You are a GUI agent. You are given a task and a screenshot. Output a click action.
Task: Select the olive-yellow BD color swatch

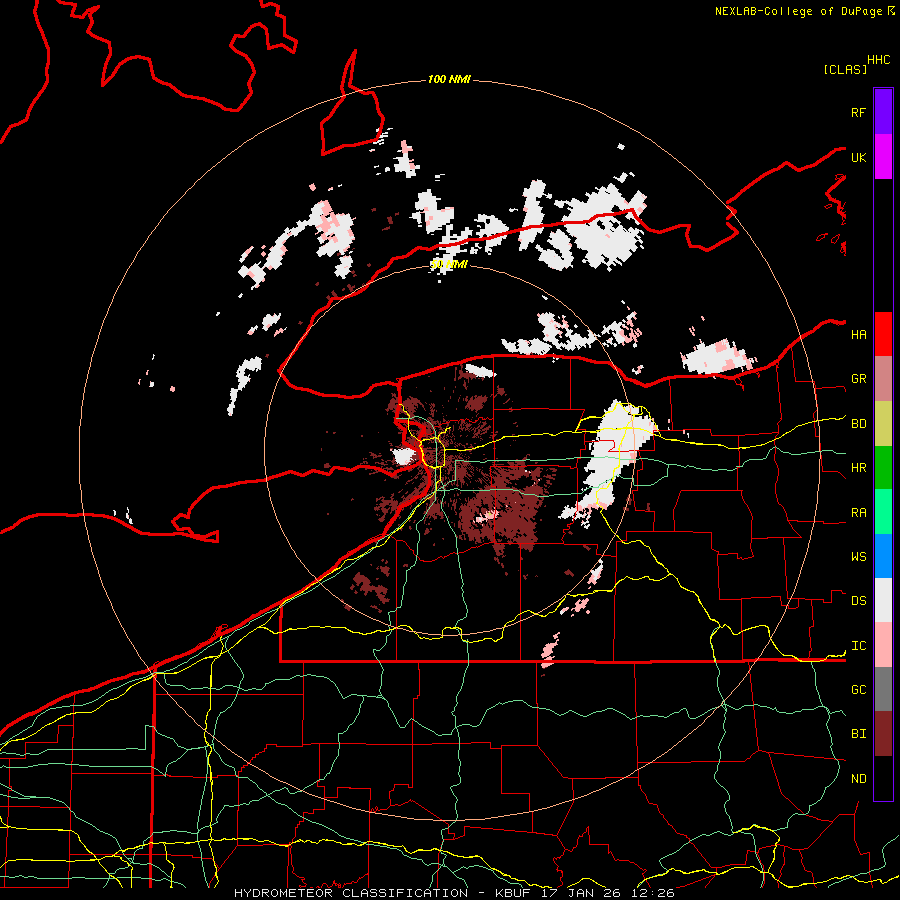tap(883, 424)
